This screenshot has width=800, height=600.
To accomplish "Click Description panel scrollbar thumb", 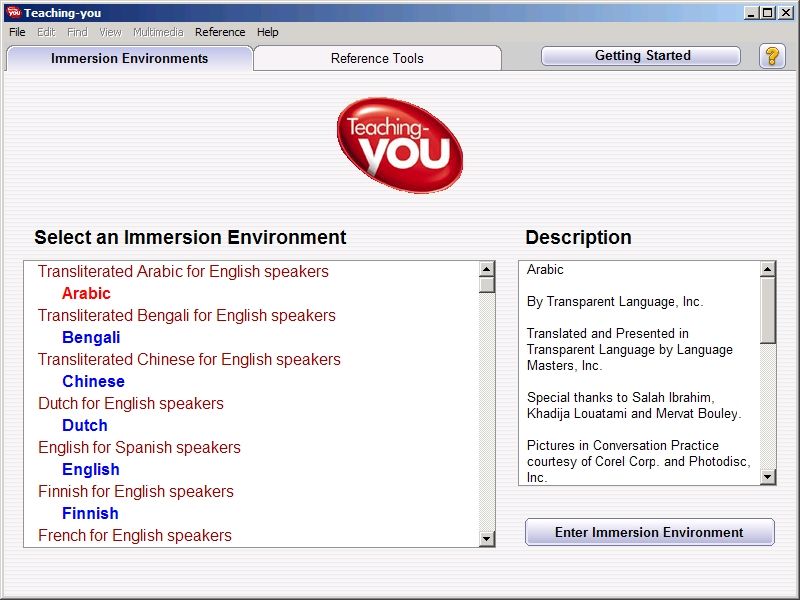I will [x=768, y=310].
